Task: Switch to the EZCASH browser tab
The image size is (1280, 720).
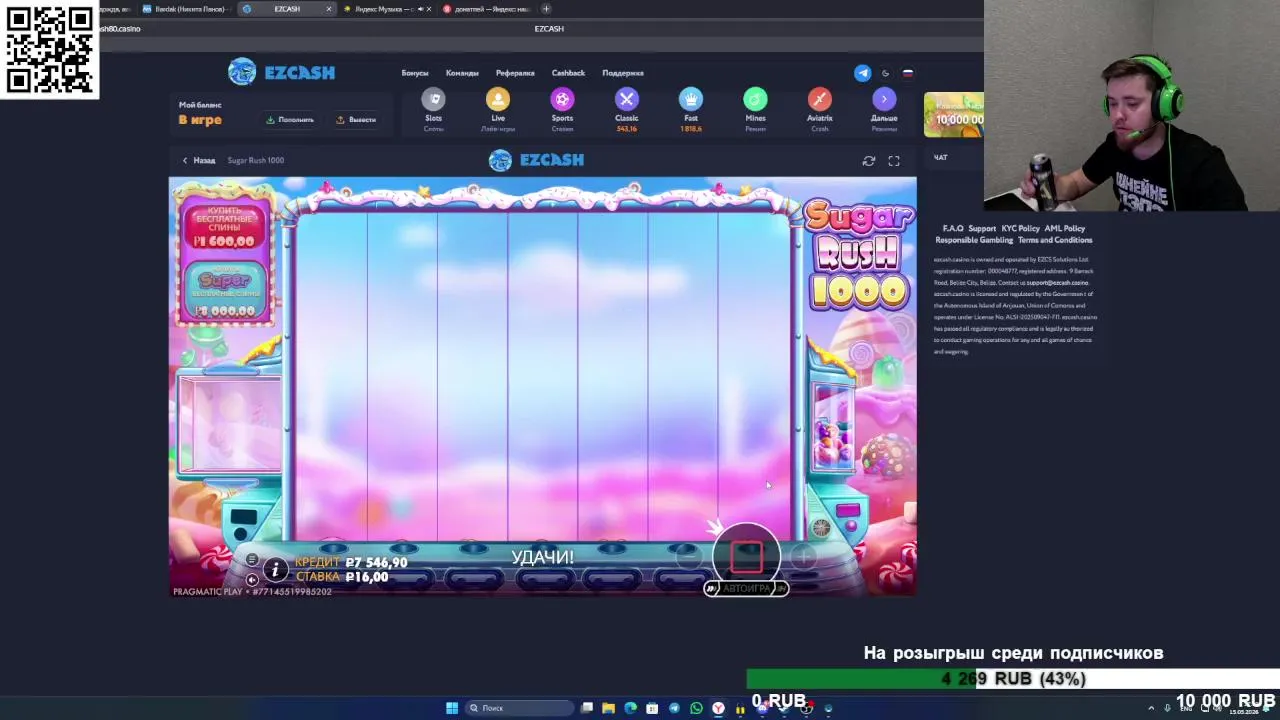Action: [x=287, y=9]
